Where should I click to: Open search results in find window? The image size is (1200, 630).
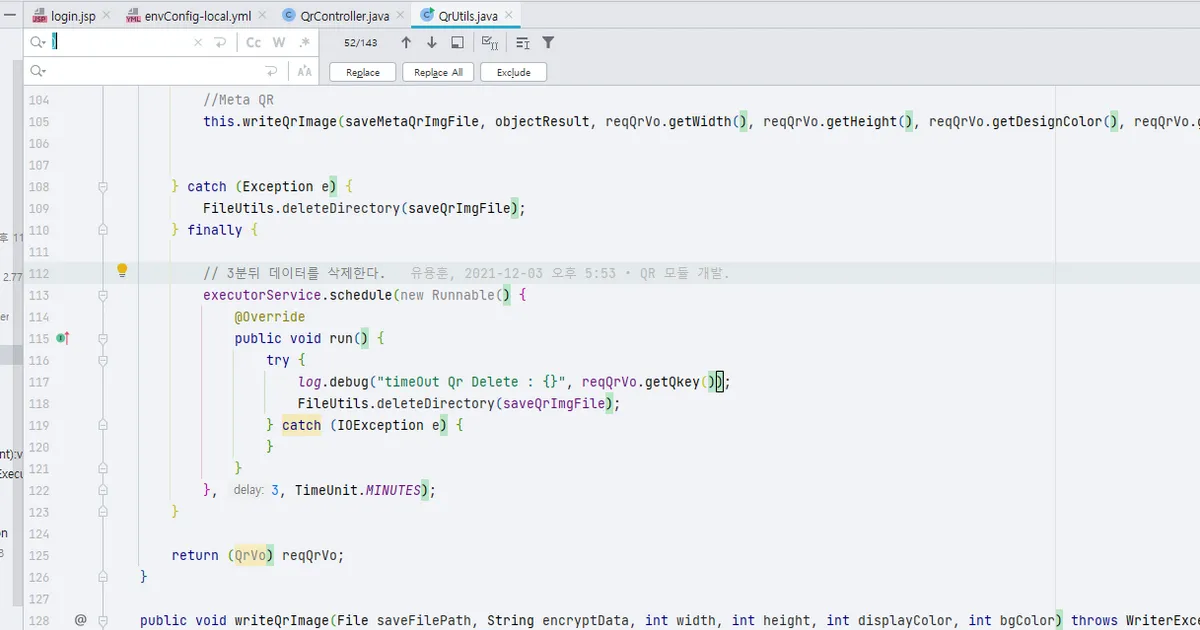tap(457, 43)
